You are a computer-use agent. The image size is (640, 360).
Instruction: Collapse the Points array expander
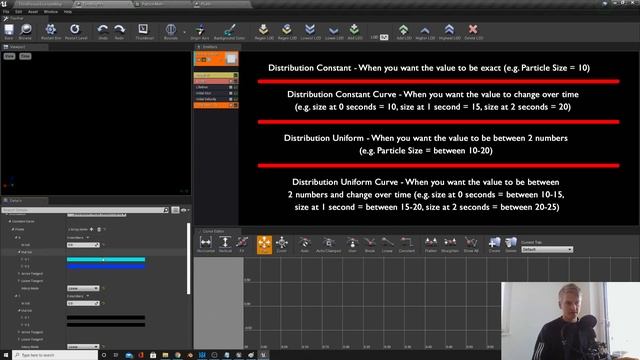click(13, 229)
